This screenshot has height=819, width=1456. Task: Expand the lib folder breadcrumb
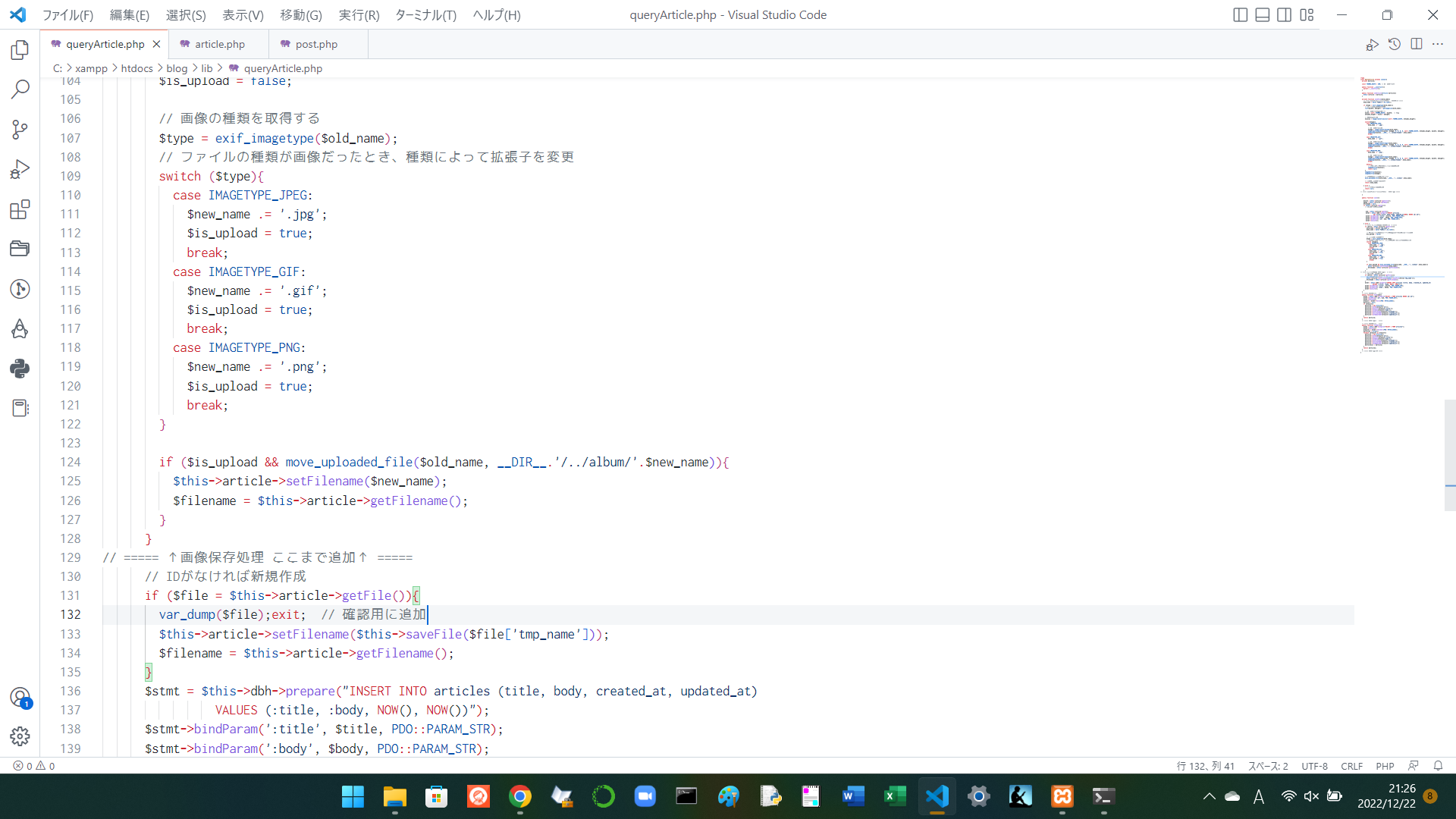point(207,68)
